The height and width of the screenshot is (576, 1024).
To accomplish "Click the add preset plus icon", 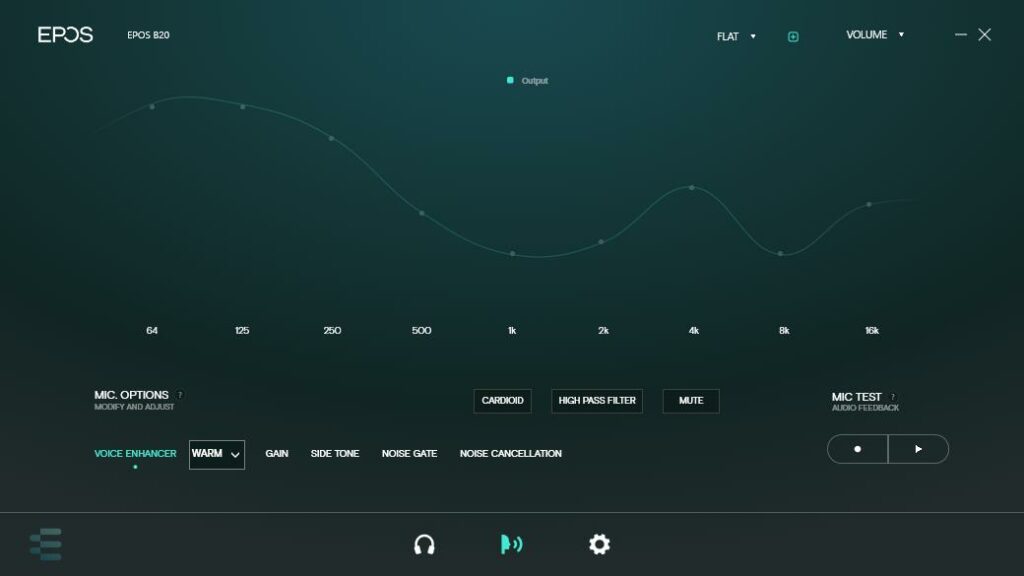I will (x=793, y=37).
